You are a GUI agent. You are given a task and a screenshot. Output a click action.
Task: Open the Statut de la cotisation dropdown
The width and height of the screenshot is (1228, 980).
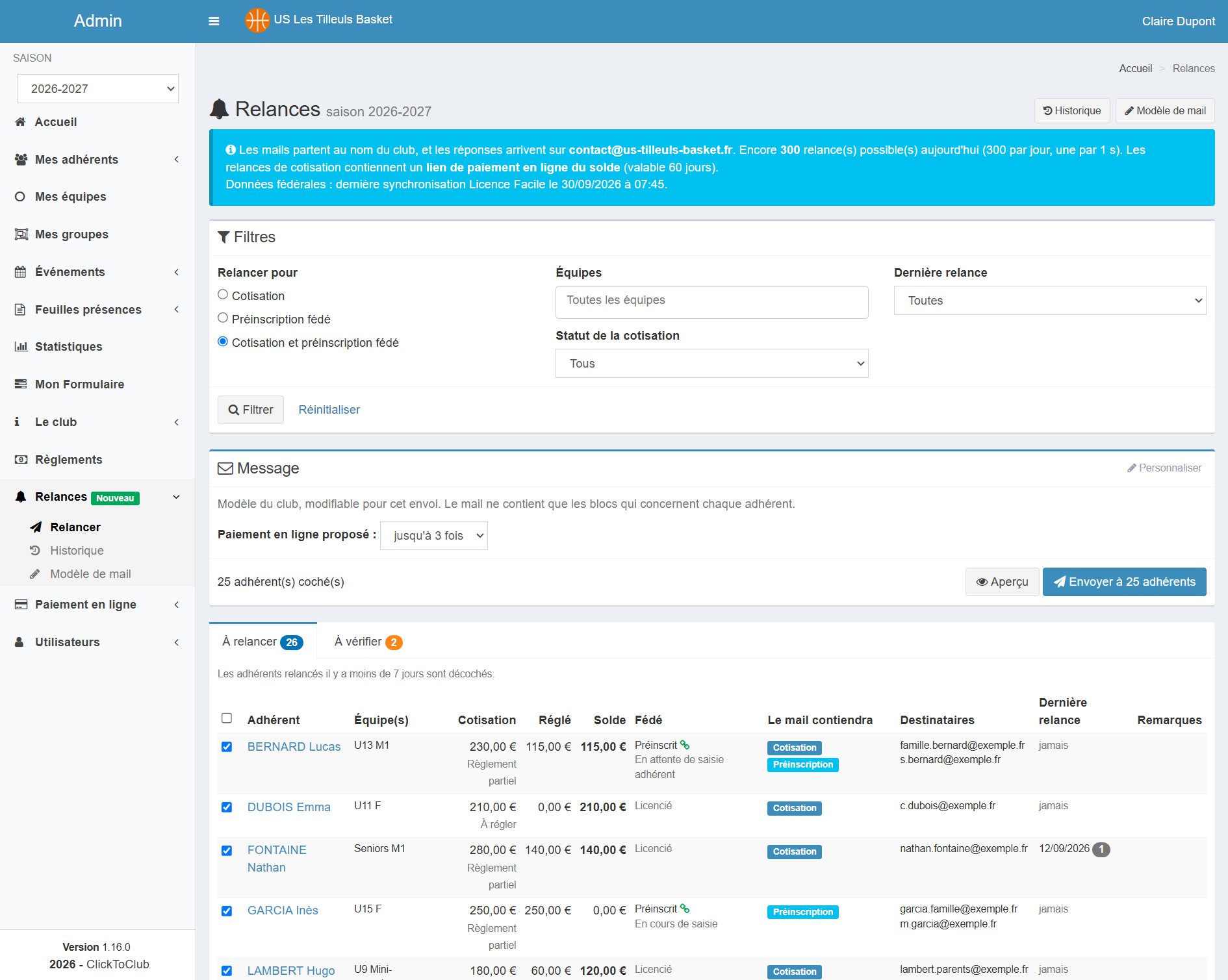coord(711,364)
